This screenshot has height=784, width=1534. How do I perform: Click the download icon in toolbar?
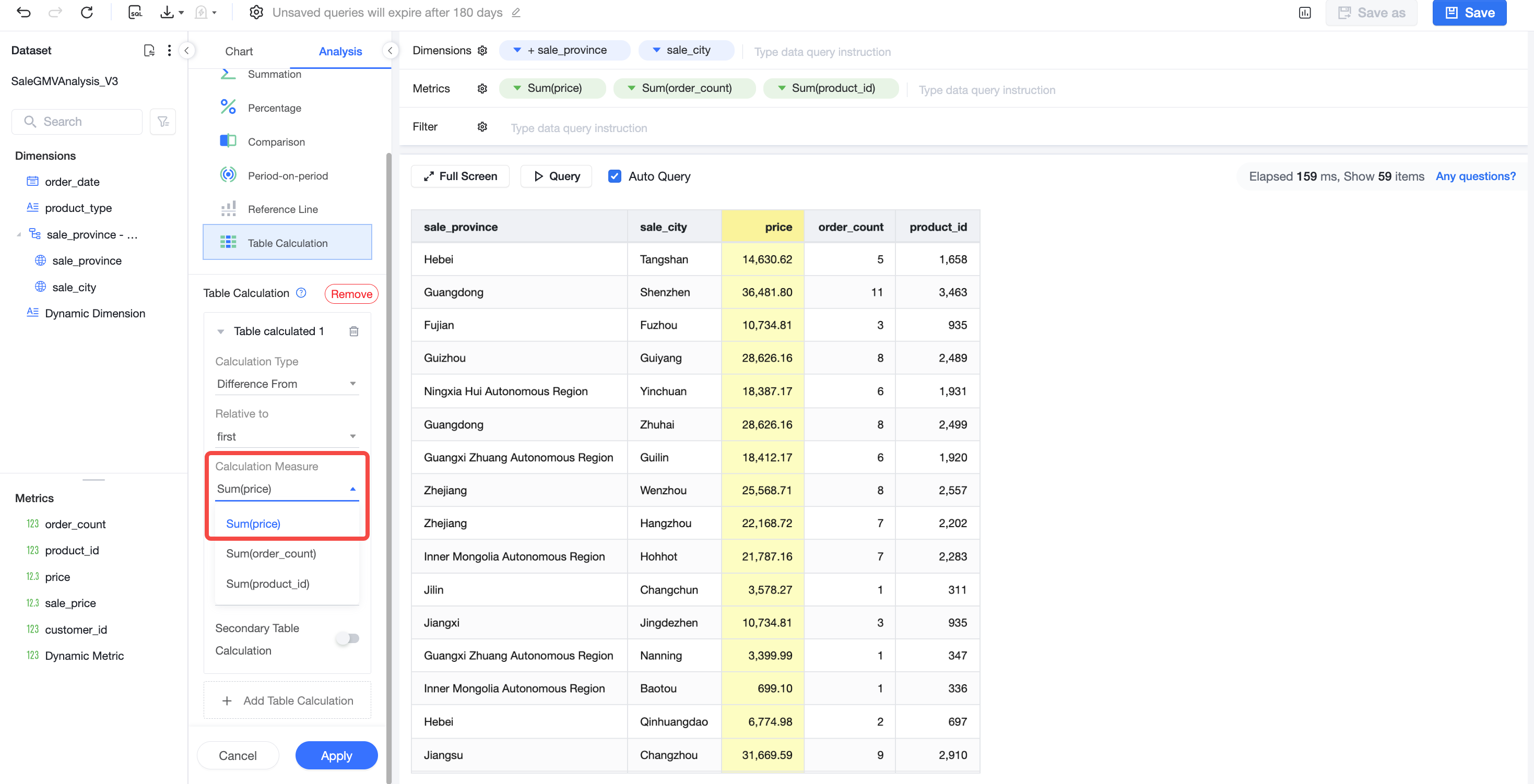point(167,13)
